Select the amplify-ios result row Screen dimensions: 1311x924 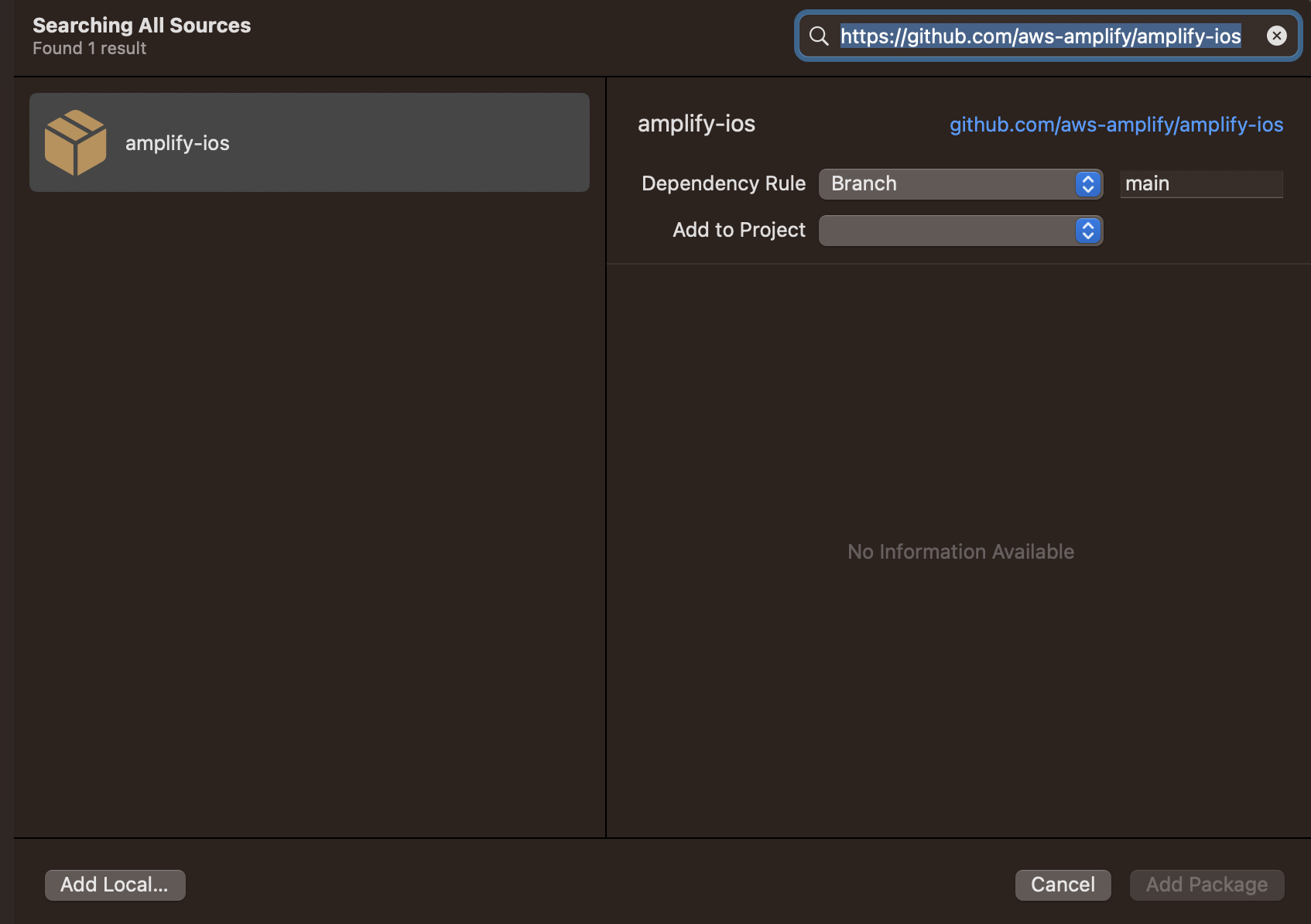pyautogui.click(x=310, y=142)
